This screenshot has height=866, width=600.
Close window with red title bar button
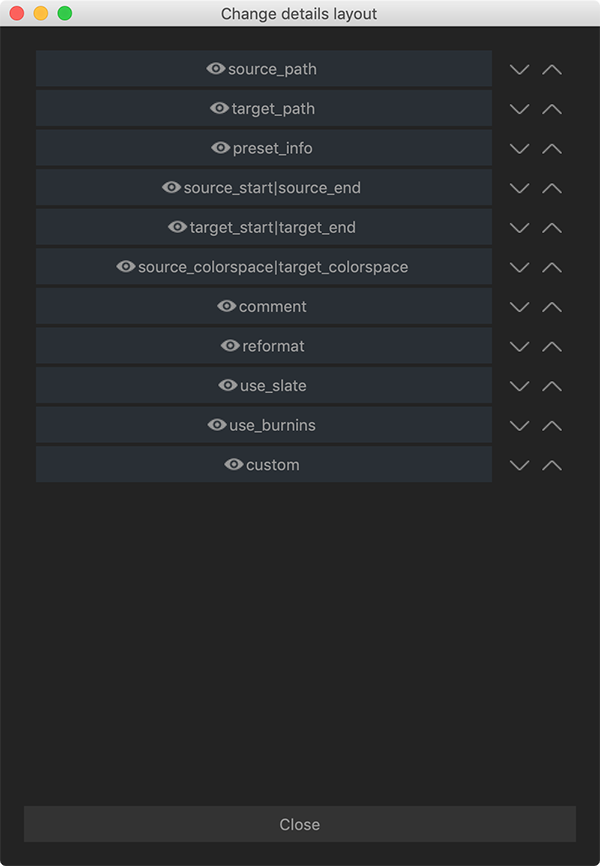[17, 13]
